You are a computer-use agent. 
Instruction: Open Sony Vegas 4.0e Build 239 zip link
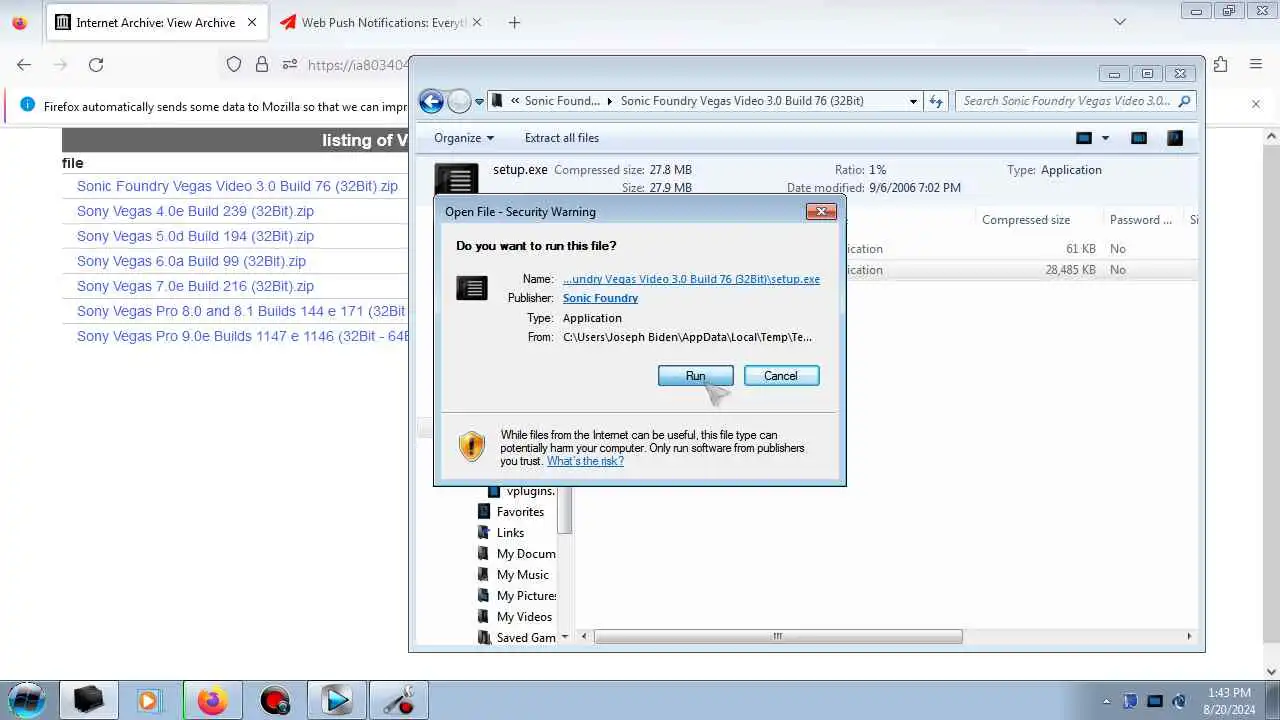(x=195, y=211)
